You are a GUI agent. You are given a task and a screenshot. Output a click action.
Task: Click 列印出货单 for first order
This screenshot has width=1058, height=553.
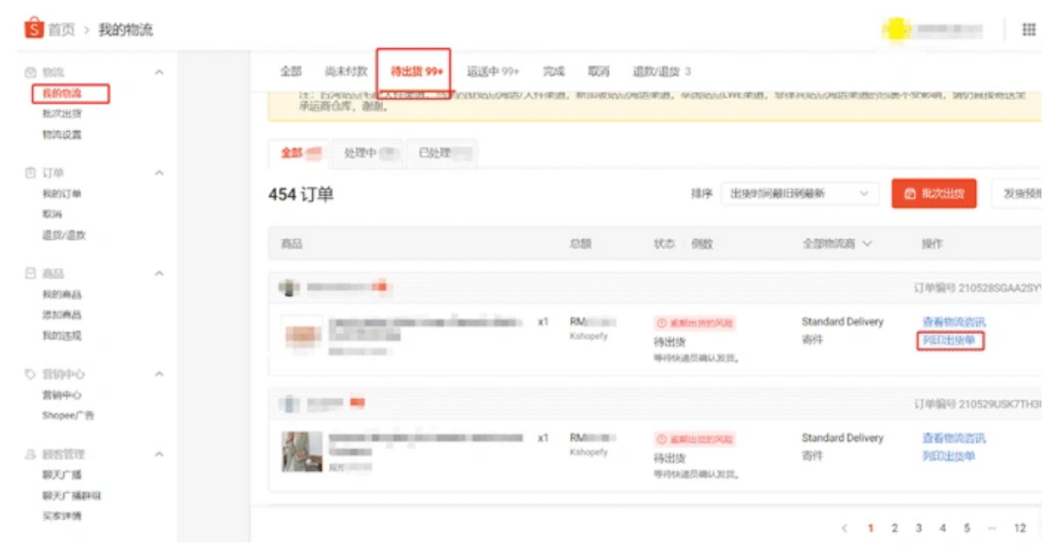(x=951, y=341)
